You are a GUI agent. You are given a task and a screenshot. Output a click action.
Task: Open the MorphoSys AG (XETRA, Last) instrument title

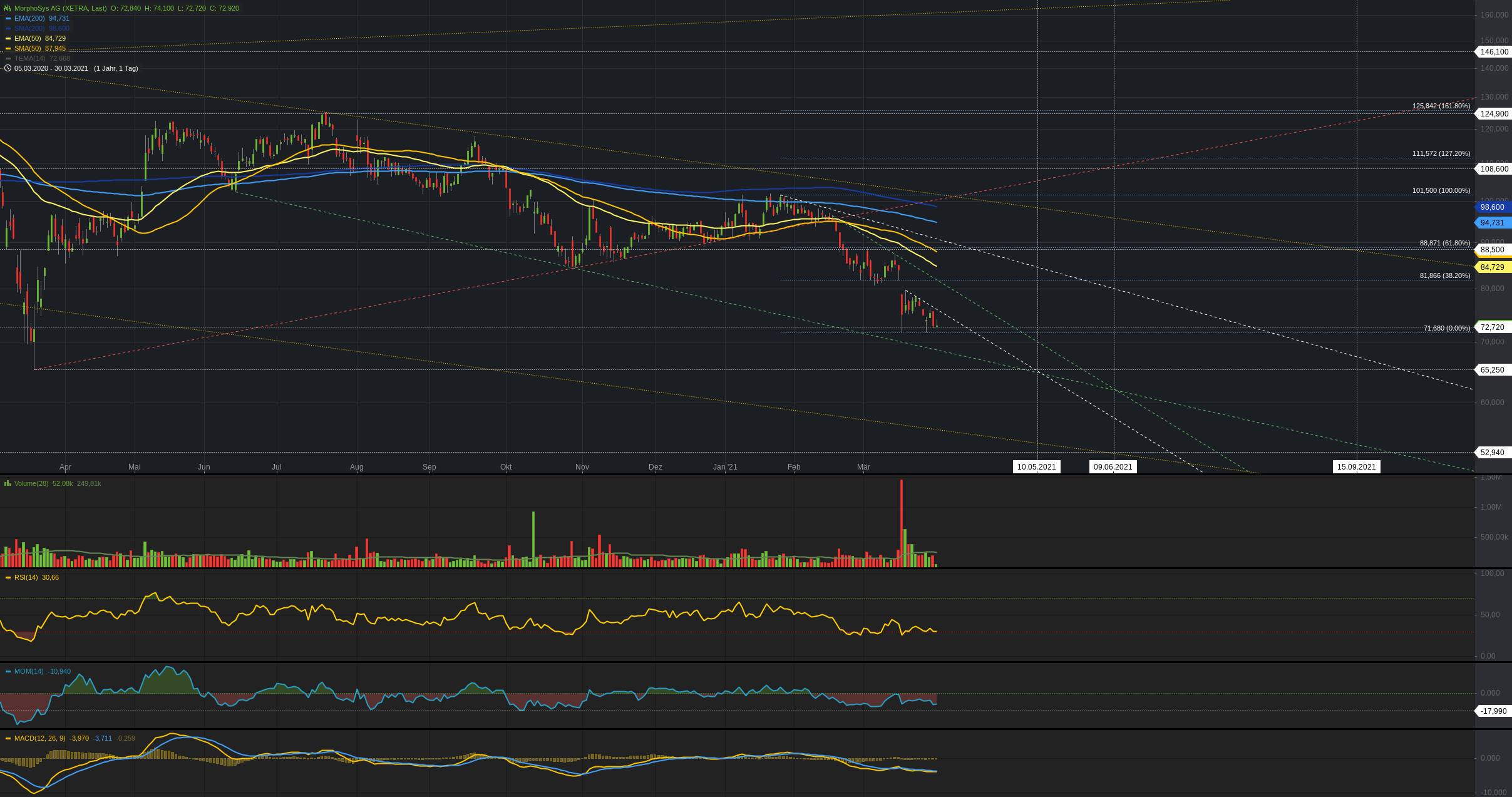pos(60,8)
